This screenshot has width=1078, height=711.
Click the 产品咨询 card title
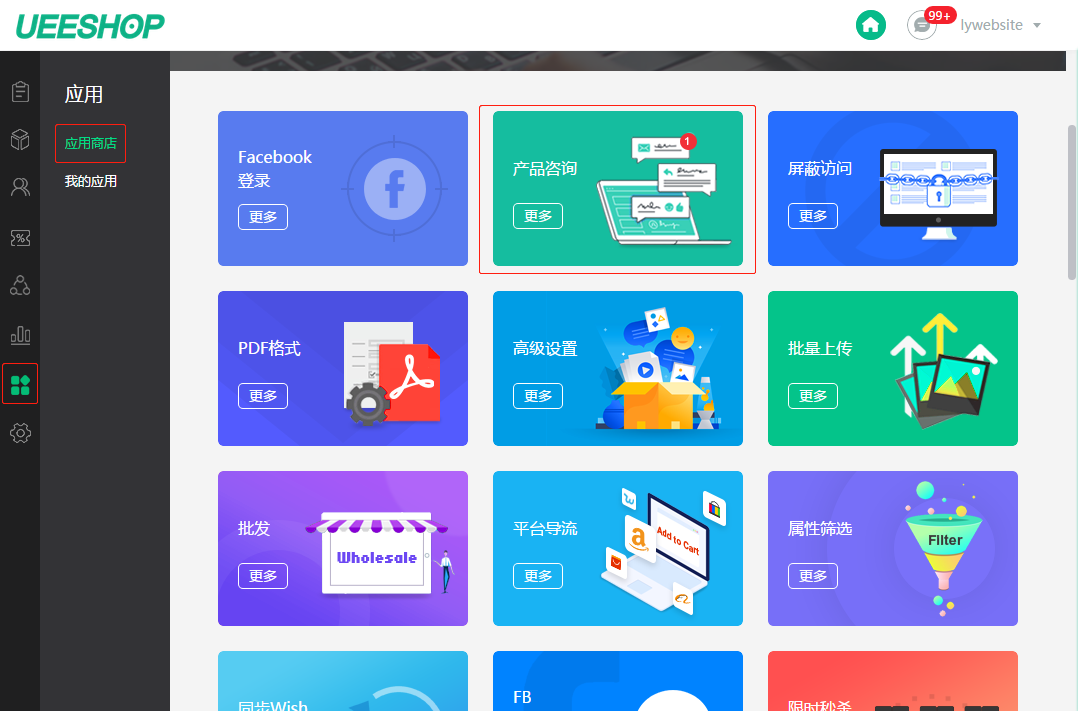point(544,168)
